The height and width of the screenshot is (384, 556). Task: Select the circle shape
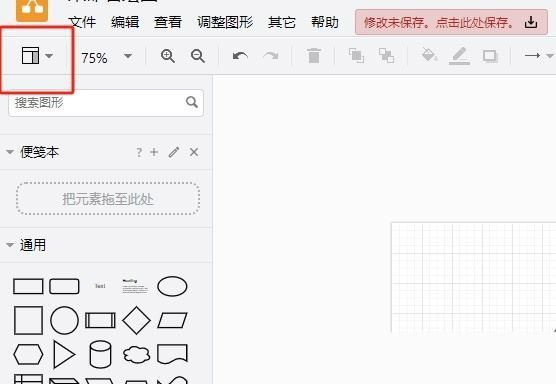[65, 321]
